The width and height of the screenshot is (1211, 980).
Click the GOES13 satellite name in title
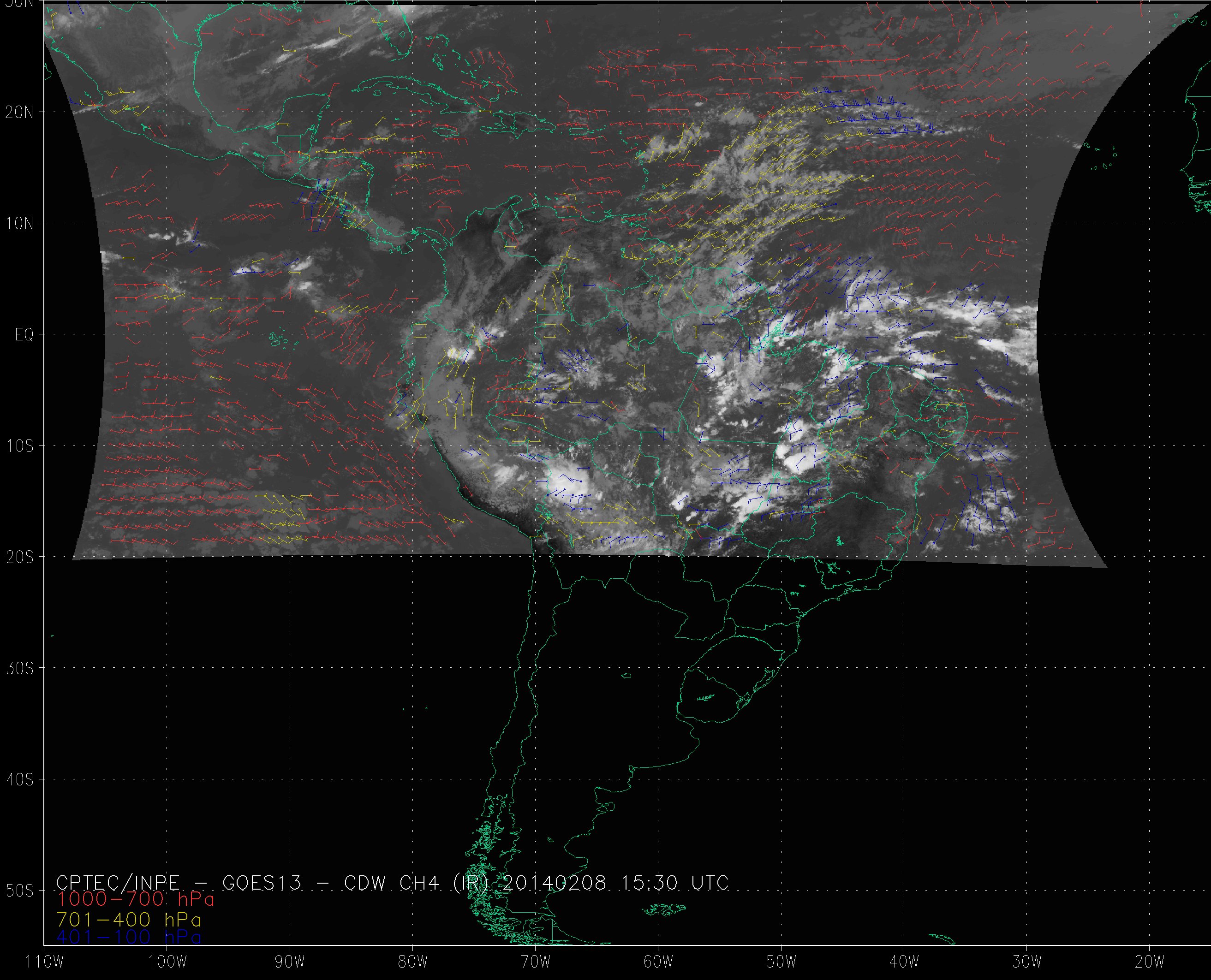click(x=262, y=882)
